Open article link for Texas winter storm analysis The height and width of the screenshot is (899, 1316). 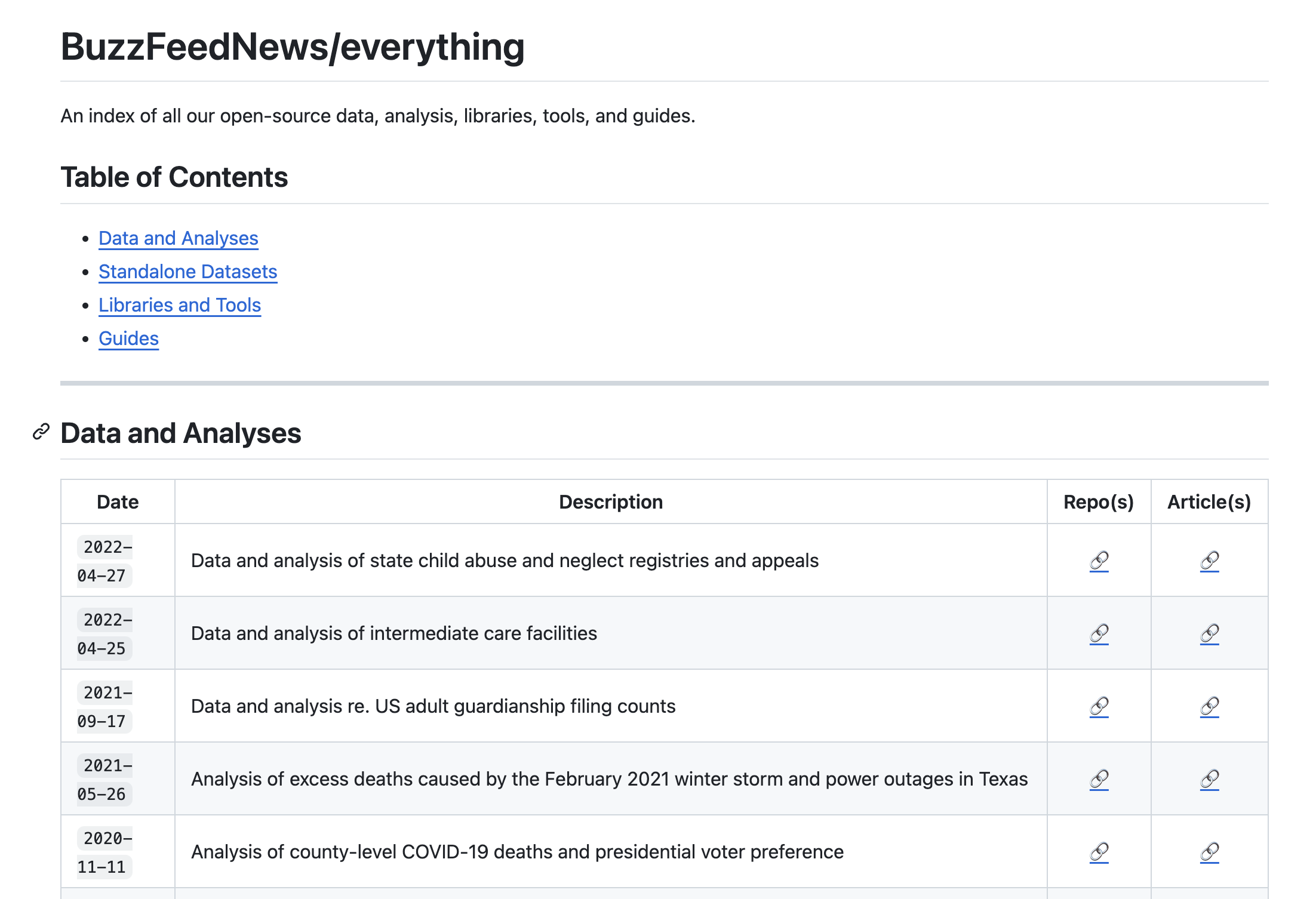(x=1209, y=779)
